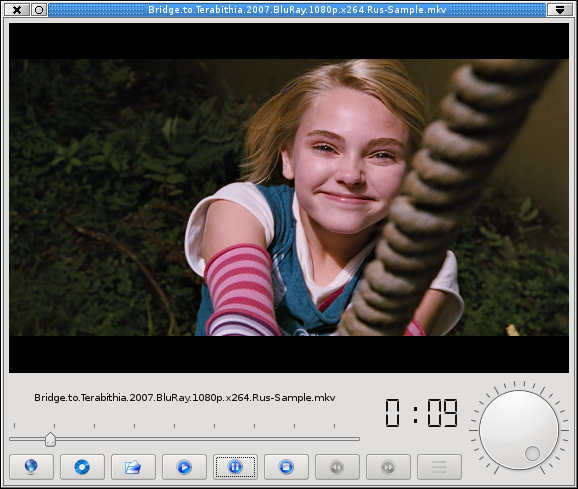Open a file with the folder button
Image resolution: width=578 pixels, height=489 pixels.
coord(133,467)
